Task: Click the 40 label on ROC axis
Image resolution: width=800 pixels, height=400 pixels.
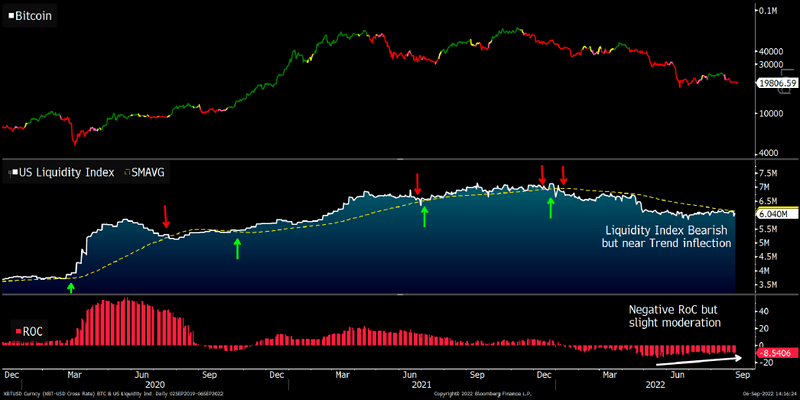Action: click(764, 310)
